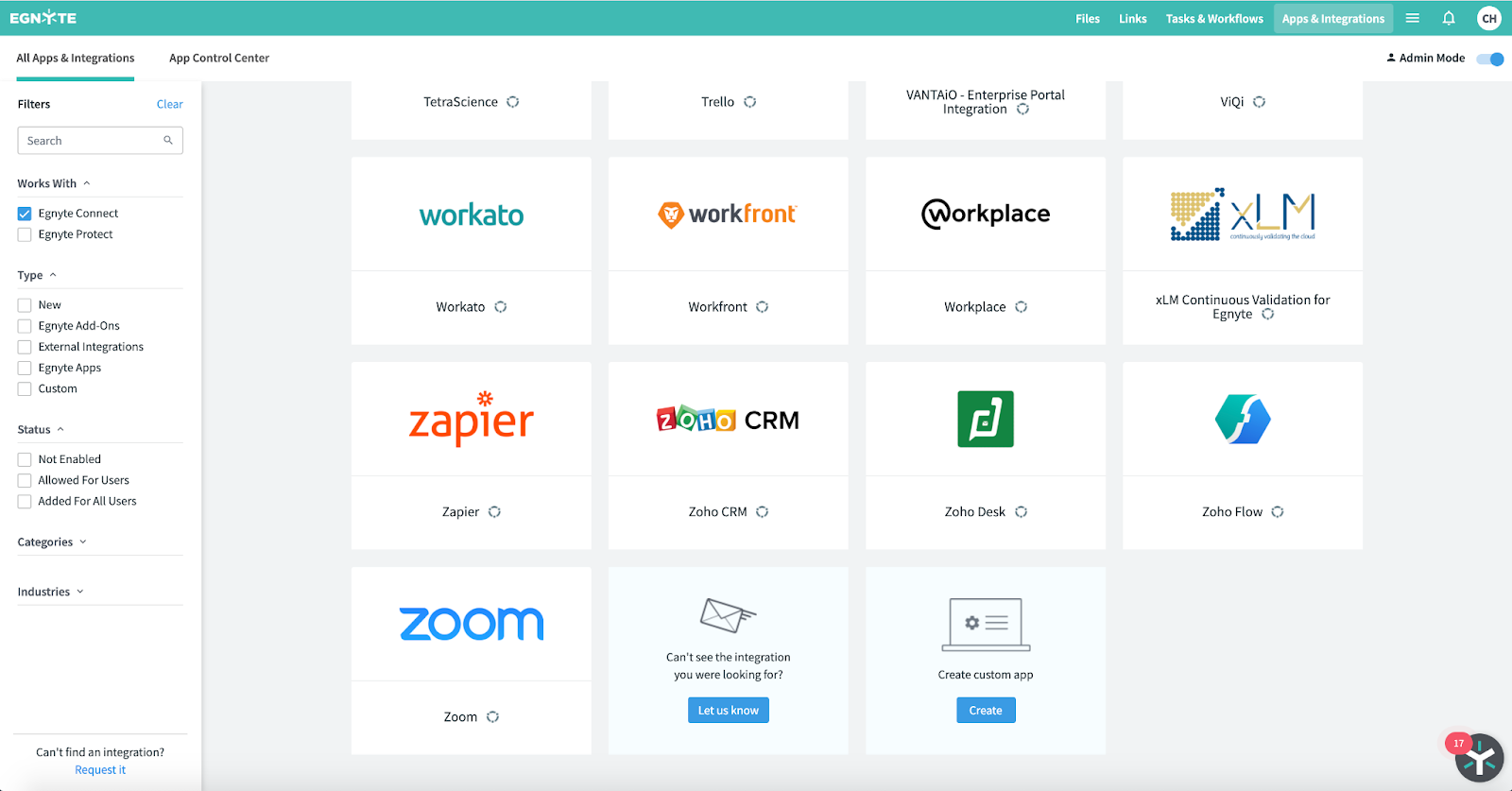This screenshot has height=791, width=1512.
Task: Expand the Industries filter section
Action: tap(50, 592)
